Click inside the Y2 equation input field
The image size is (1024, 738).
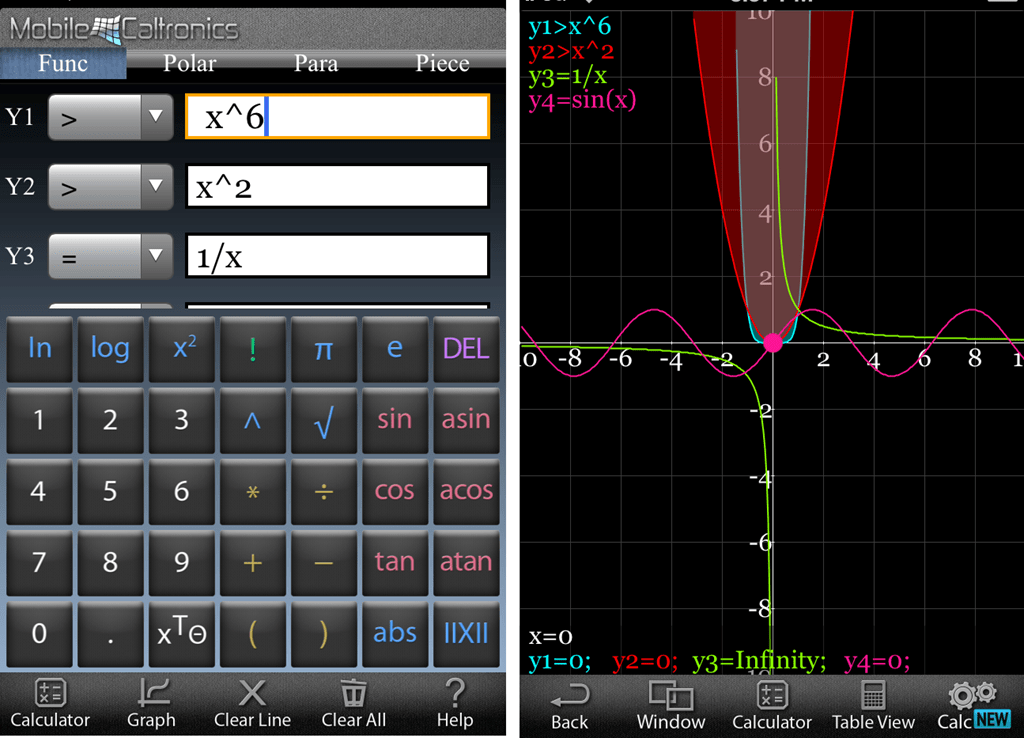tap(337, 186)
